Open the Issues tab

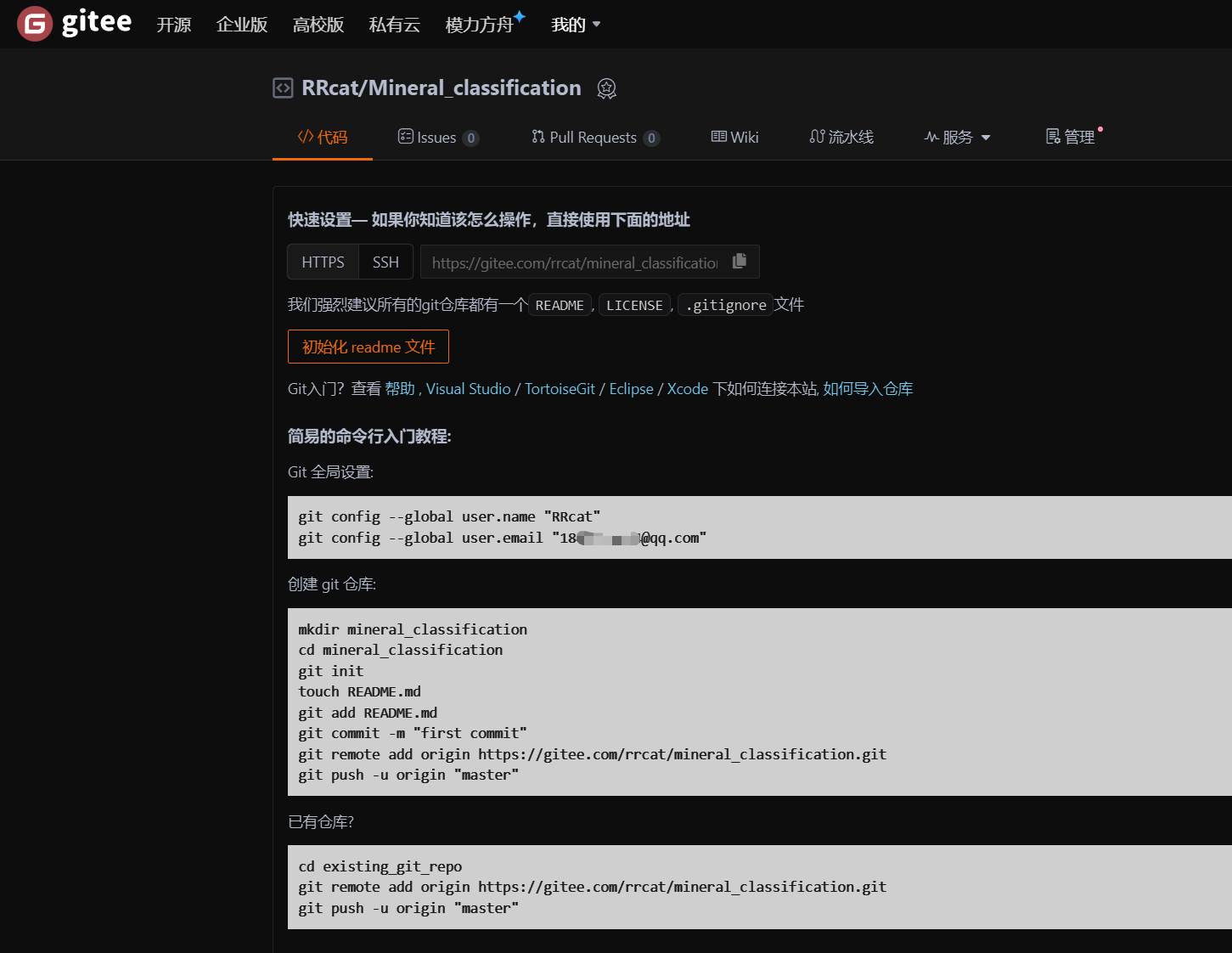point(438,138)
